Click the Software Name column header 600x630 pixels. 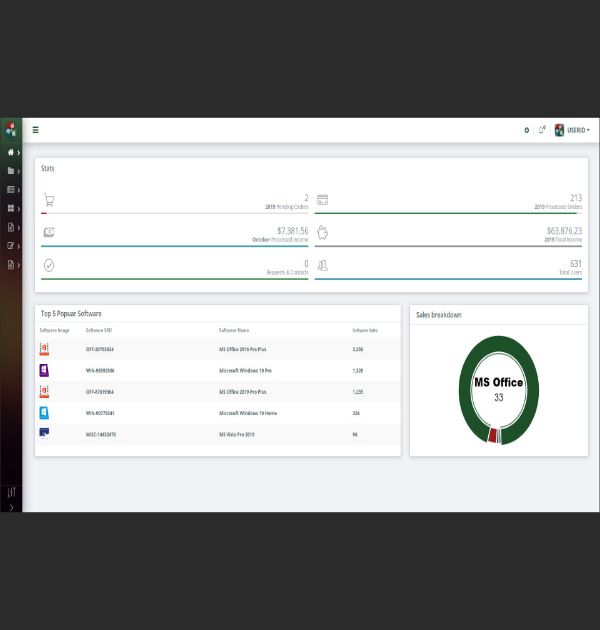coord(234,330)
